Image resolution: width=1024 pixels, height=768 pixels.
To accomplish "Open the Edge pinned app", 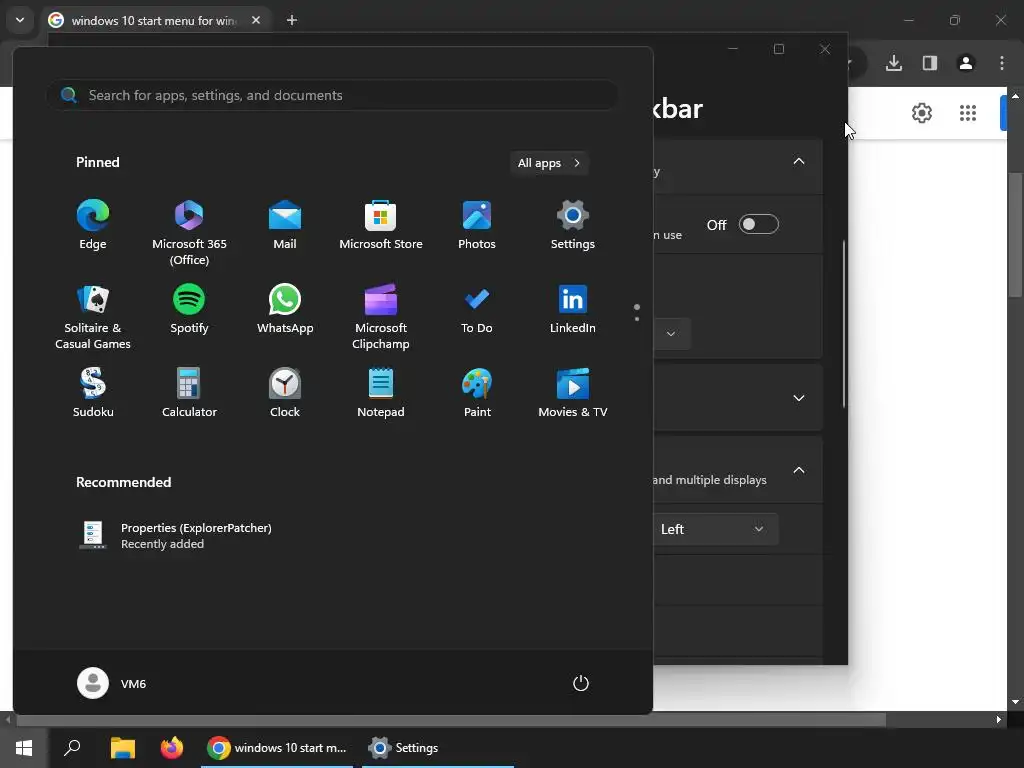I will coord(93,225).
